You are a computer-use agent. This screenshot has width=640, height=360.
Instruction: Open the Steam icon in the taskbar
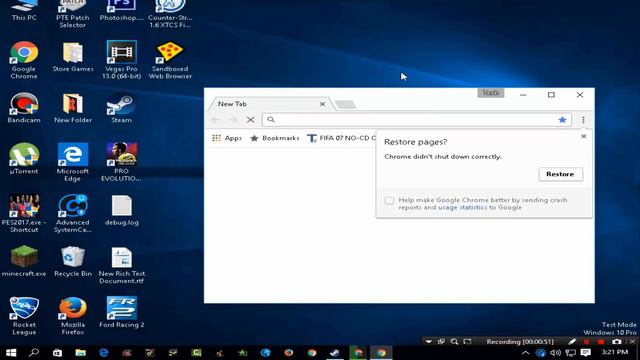(335, 353)
